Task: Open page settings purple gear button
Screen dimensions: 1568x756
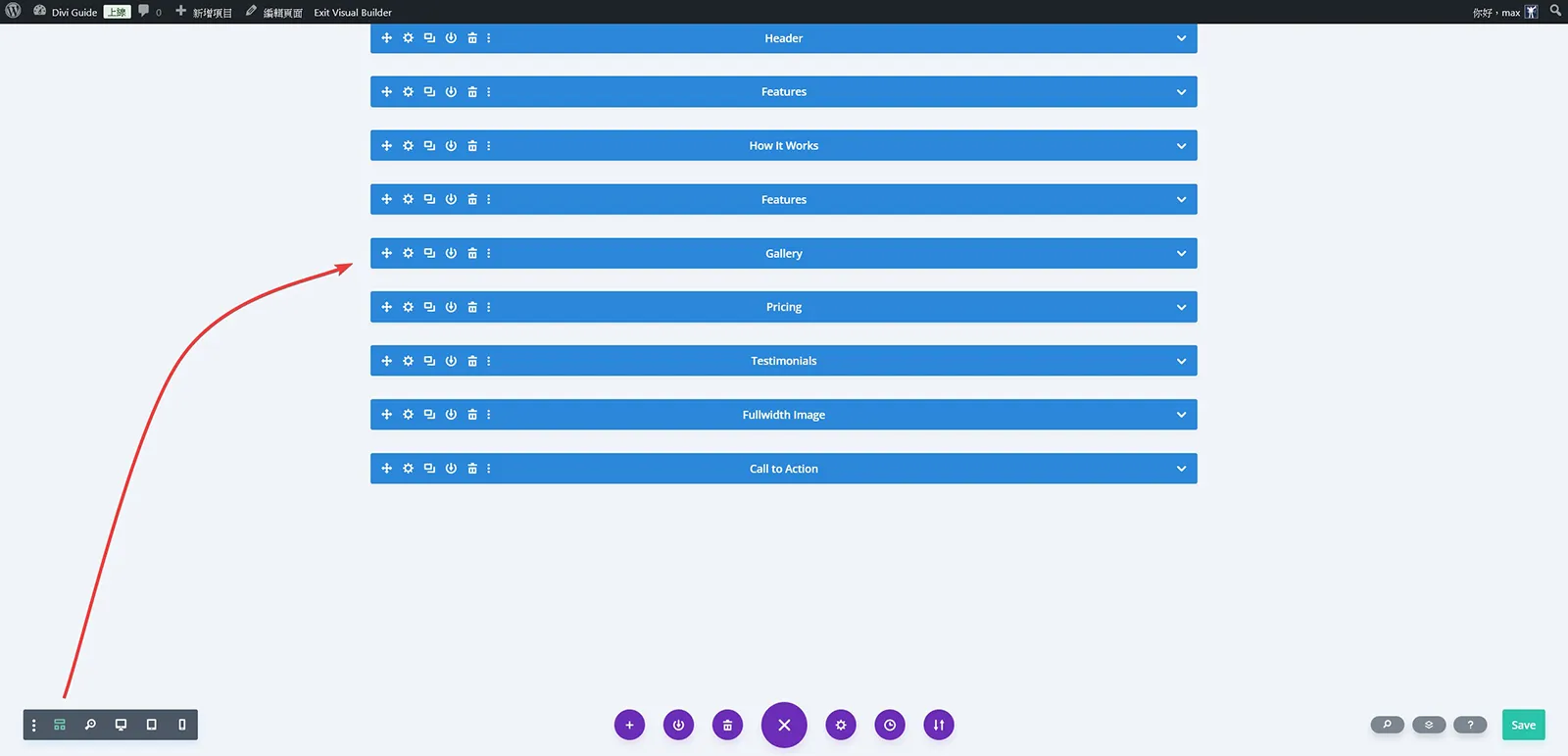Action: pyautogui.click(x=841, y=726)
